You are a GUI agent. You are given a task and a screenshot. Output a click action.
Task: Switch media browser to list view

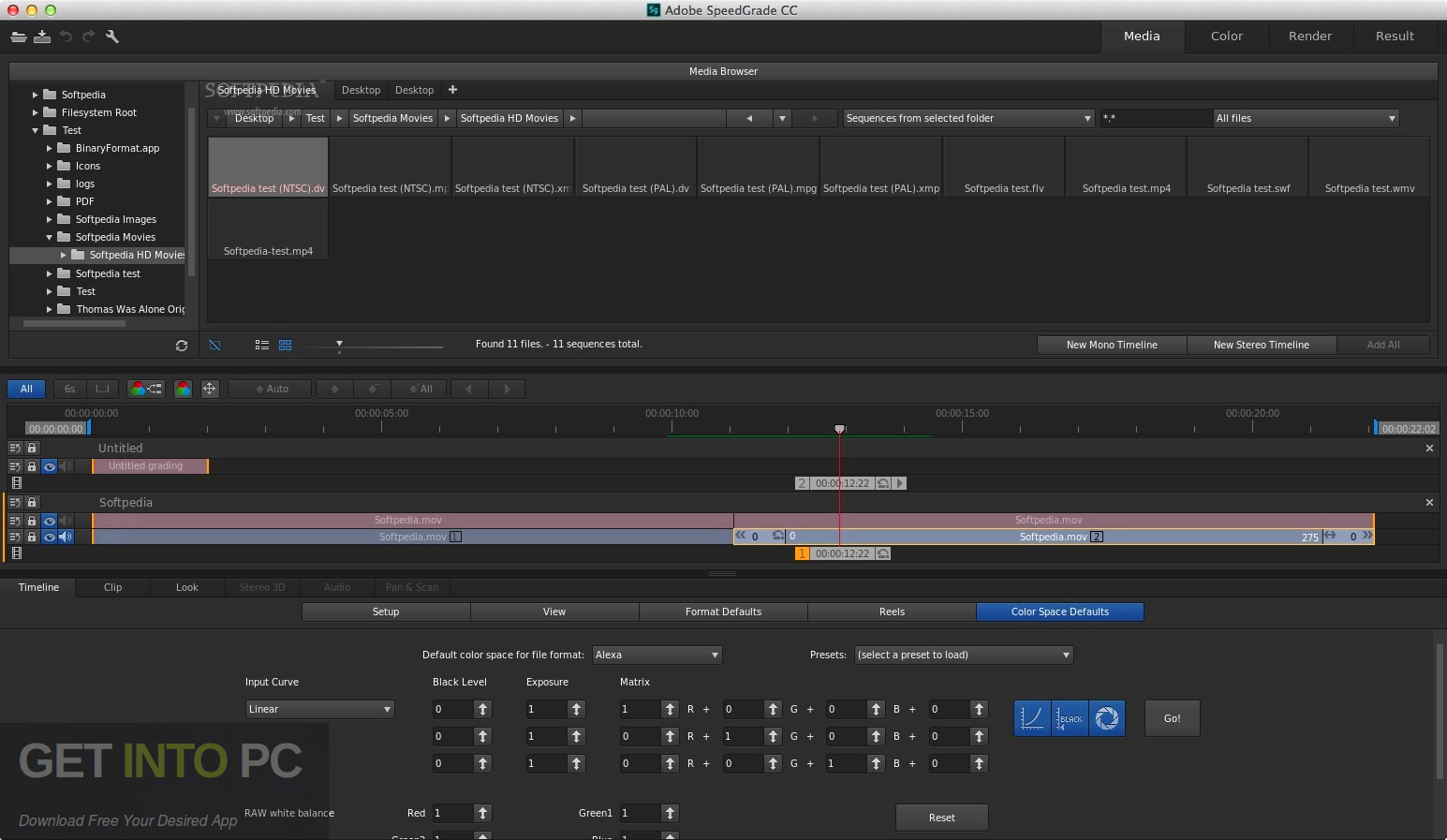tap(261, 345)
